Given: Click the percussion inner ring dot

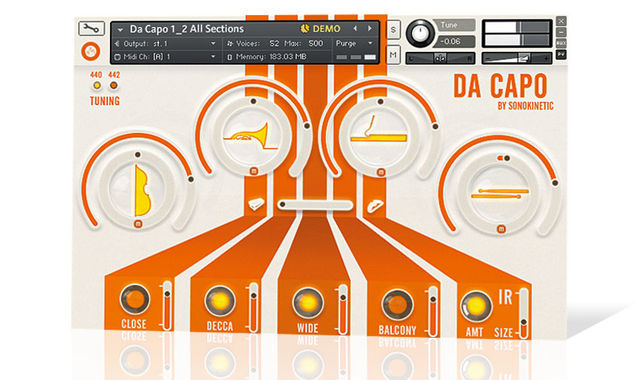Looking at the screenshot, I should pyautogui.click(x=507, y=158).
